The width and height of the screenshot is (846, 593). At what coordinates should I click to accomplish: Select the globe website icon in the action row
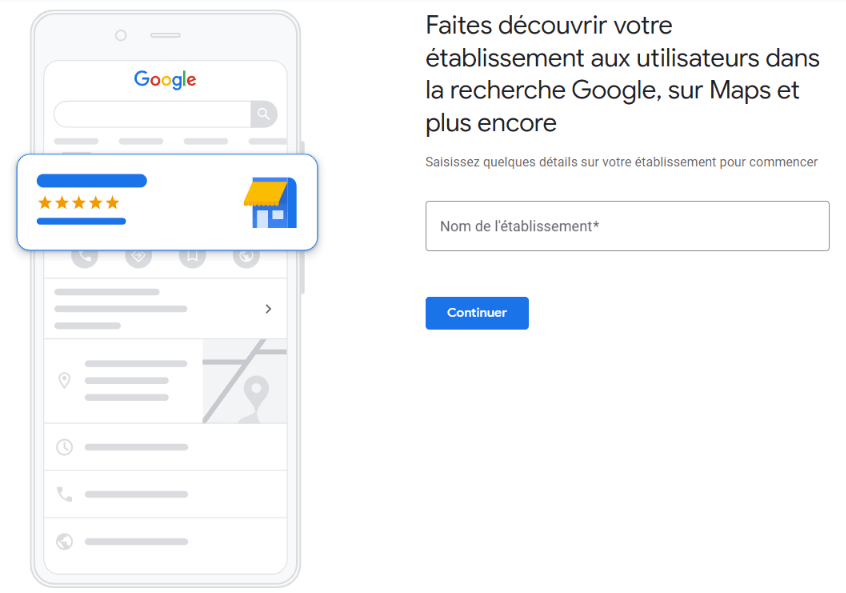tap(247, 257)
